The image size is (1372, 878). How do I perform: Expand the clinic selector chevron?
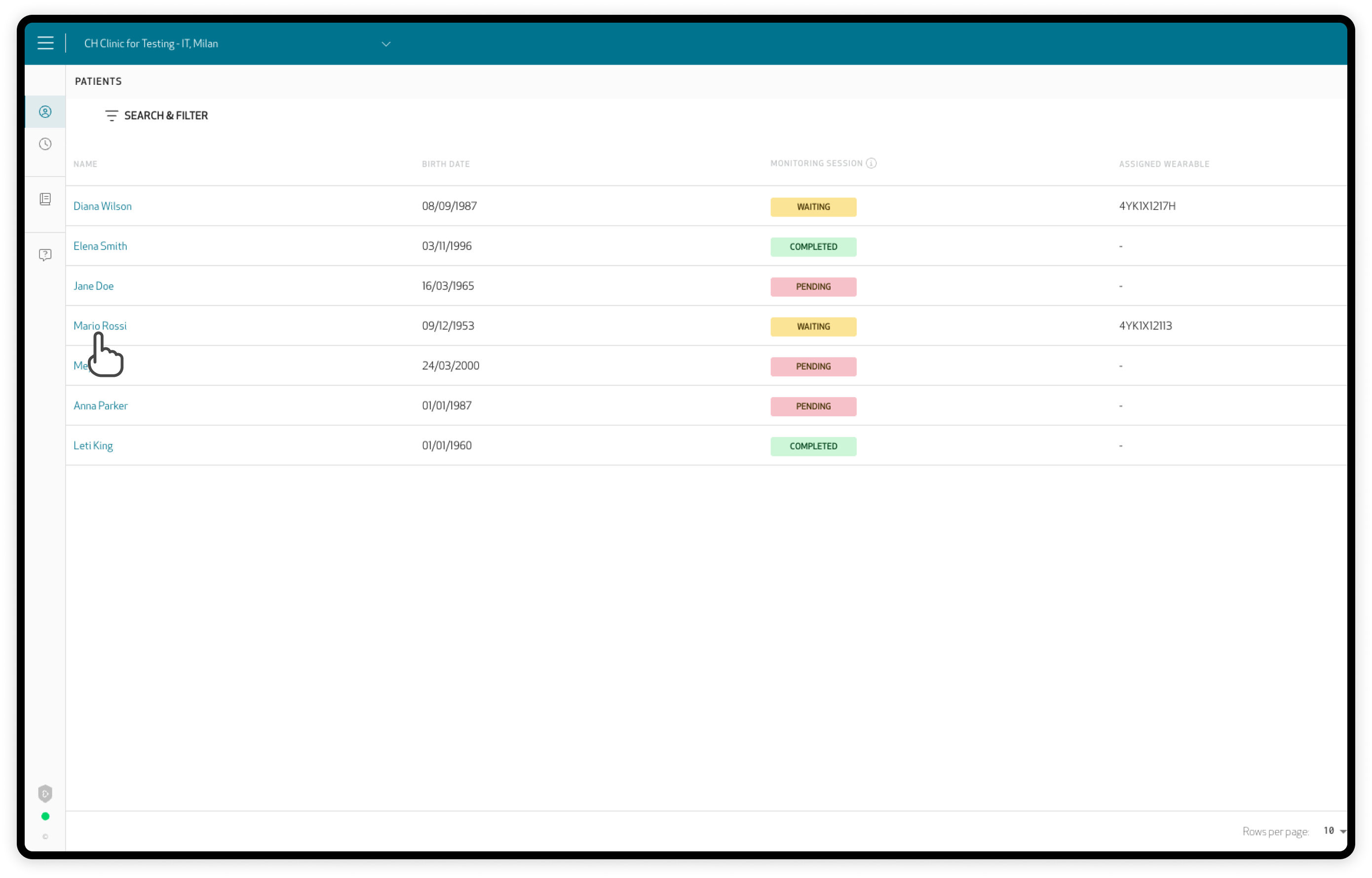click(386, 44)
